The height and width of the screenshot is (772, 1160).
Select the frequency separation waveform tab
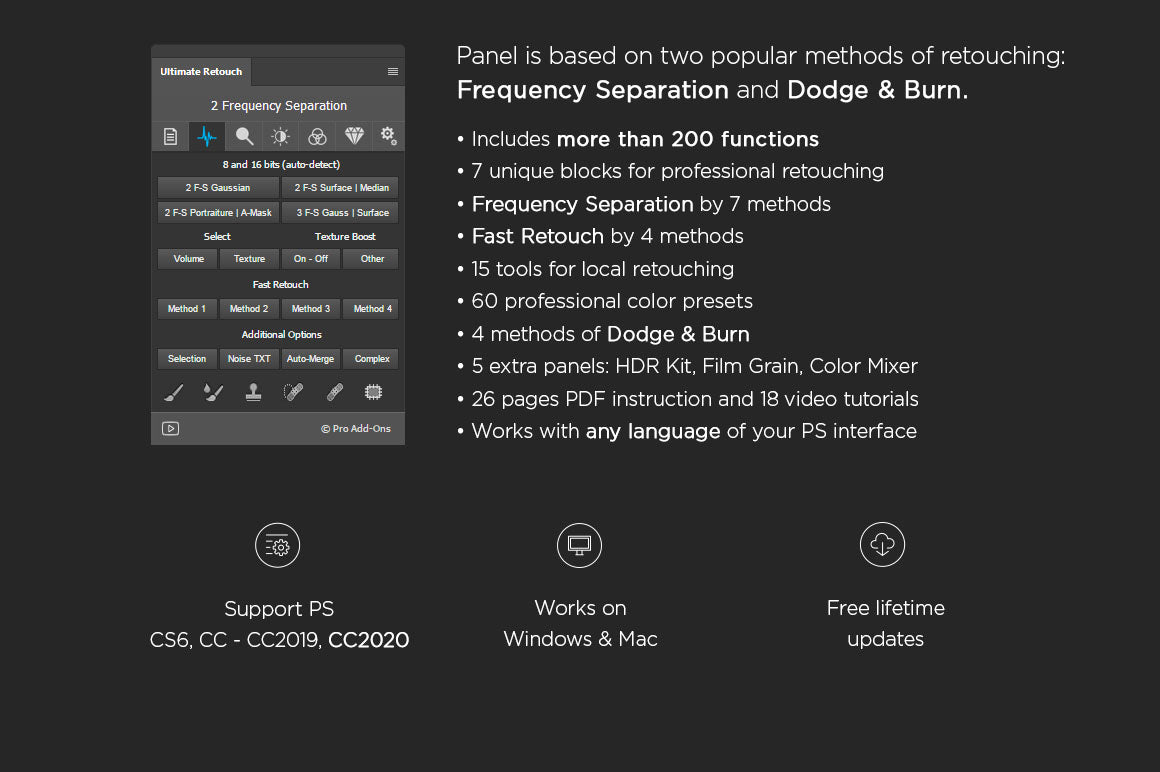coord(207,137)
